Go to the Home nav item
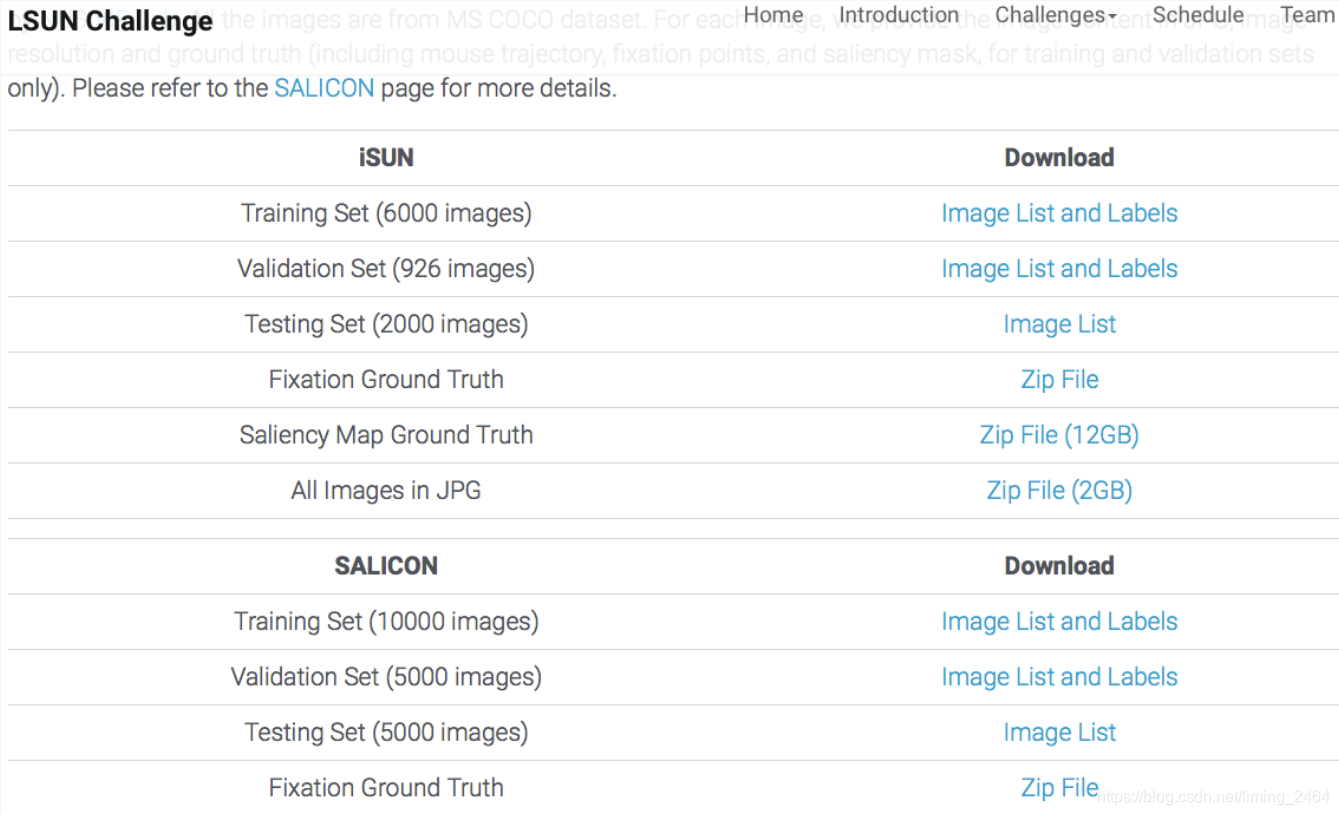Screen dimensions: 1339x815 click(773, 15)
